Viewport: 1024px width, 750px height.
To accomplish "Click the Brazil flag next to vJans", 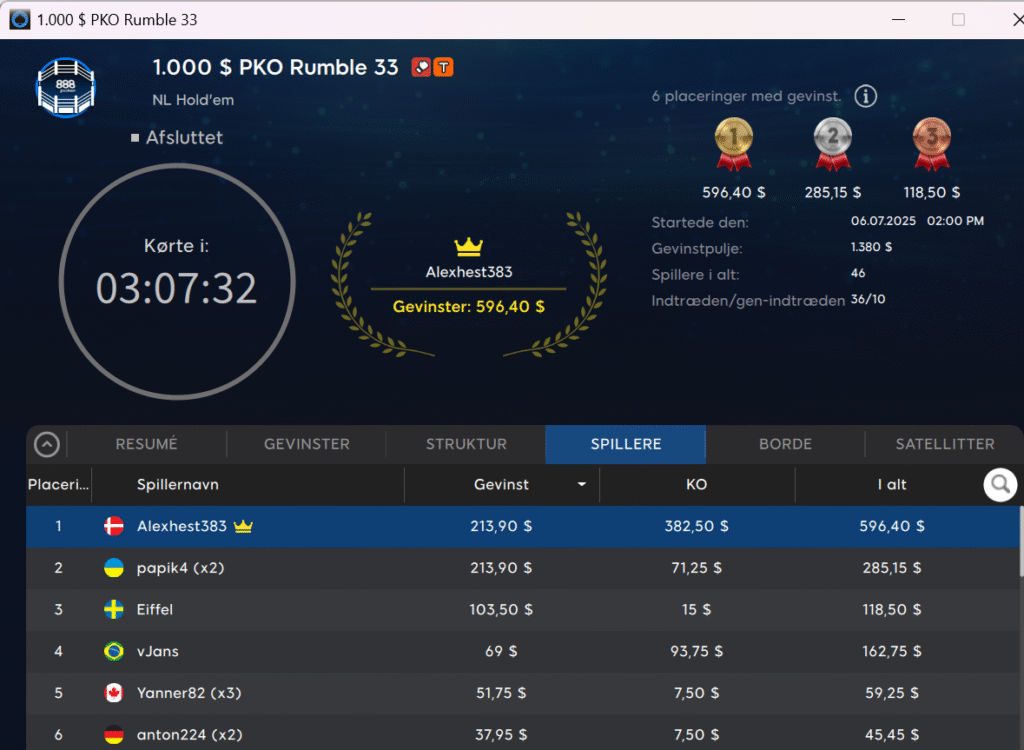I will click(x=114, y=652).
